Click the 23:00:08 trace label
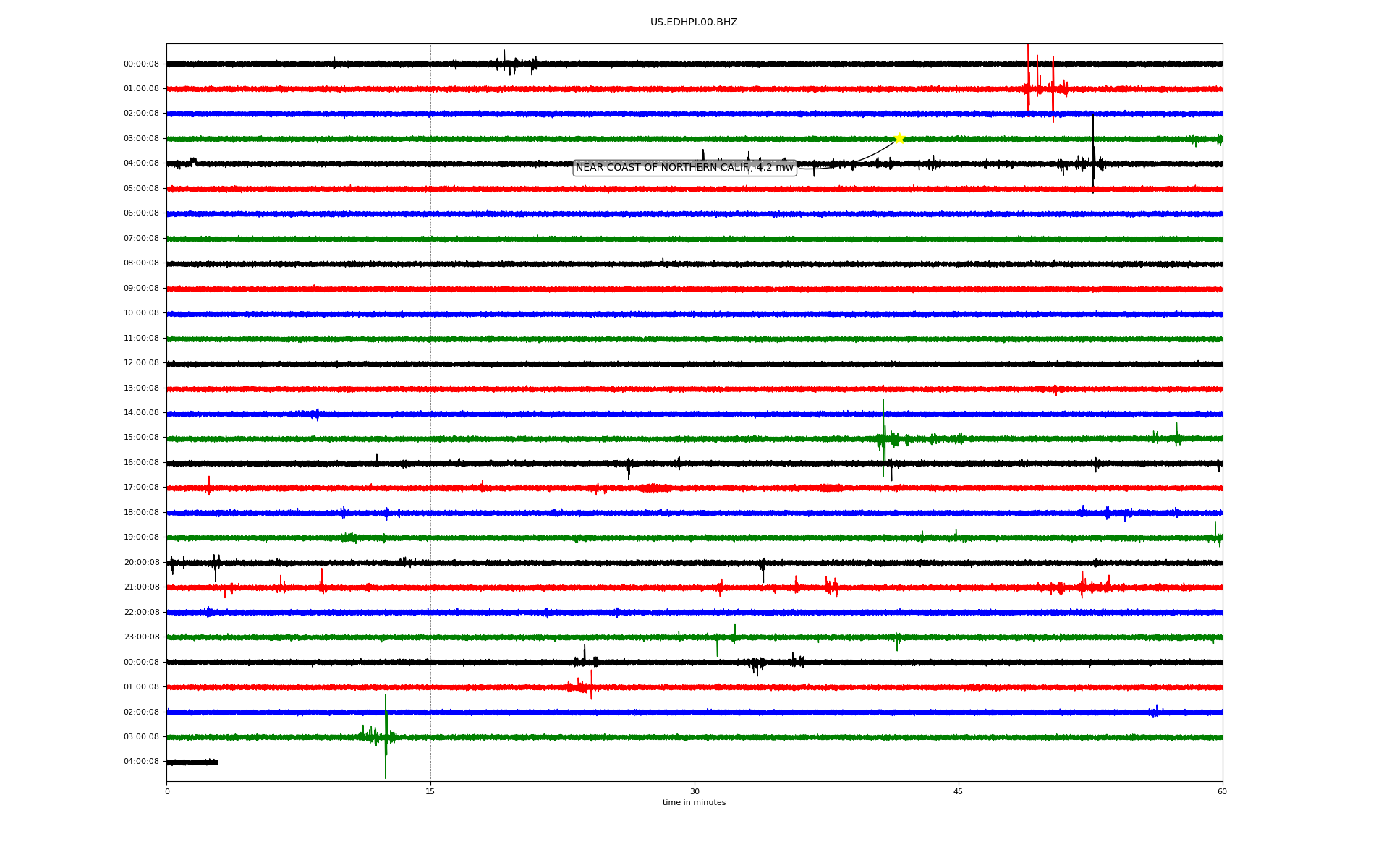The image size is (1389, 868). (x=141, y=637)
